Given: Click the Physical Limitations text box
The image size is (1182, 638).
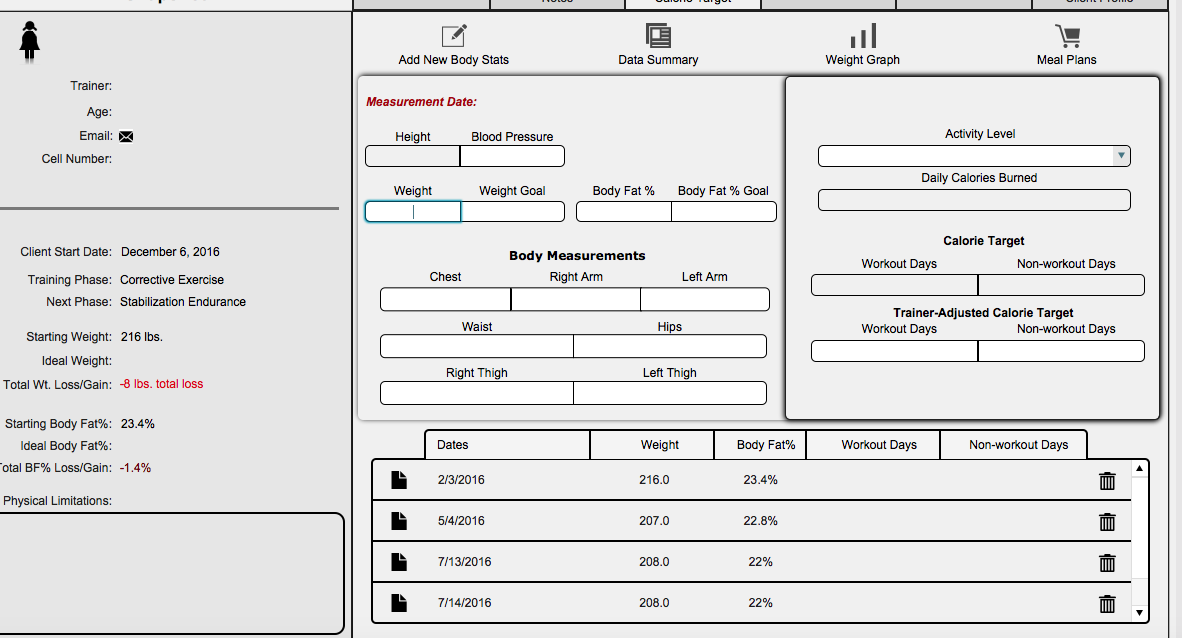Looking at the screenshot, I should [170, 574].
